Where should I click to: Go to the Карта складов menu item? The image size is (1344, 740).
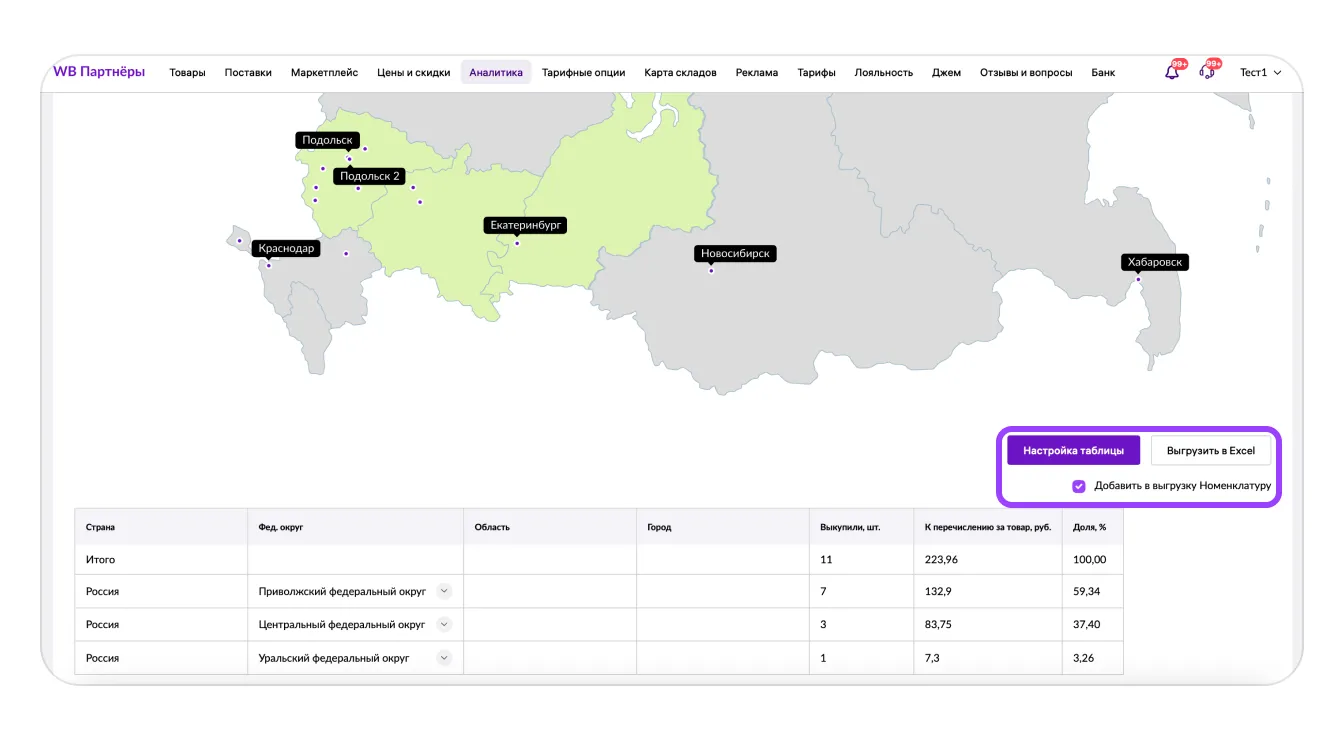point(680,72)
